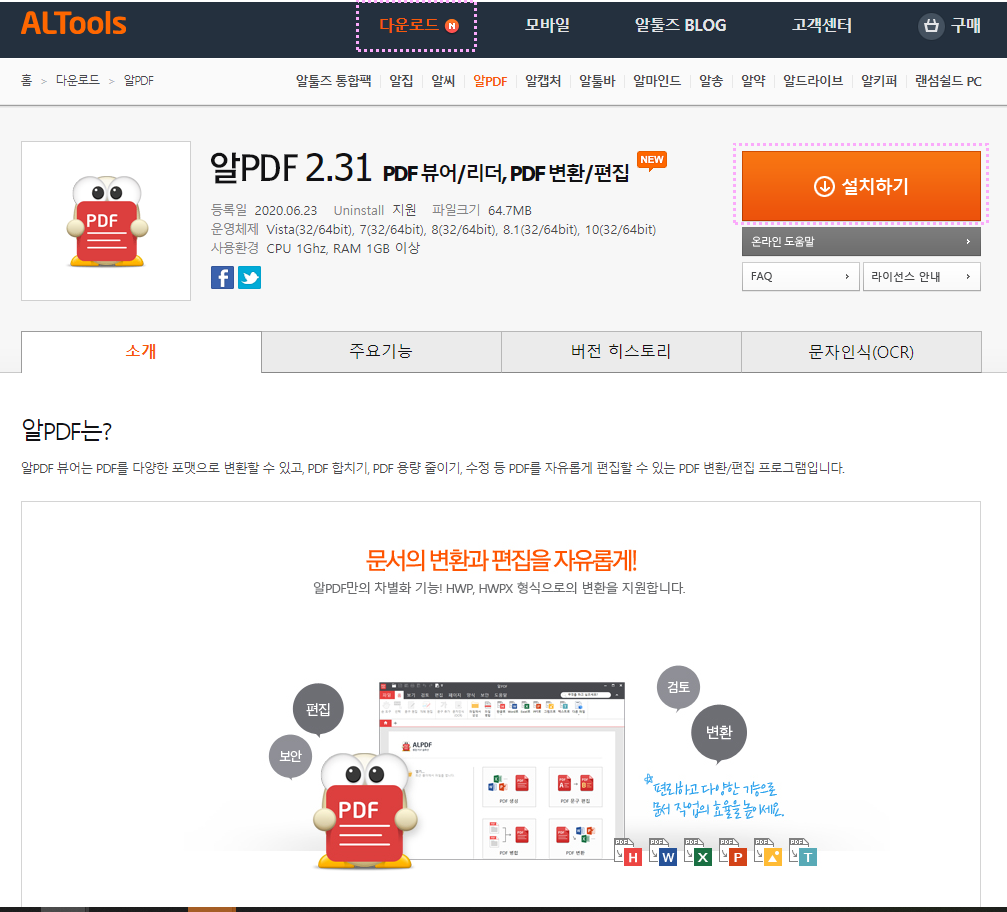The width and height of the screenshot is (1007, 912).
Task: Open 라이선스 안내
Action: 921,276
